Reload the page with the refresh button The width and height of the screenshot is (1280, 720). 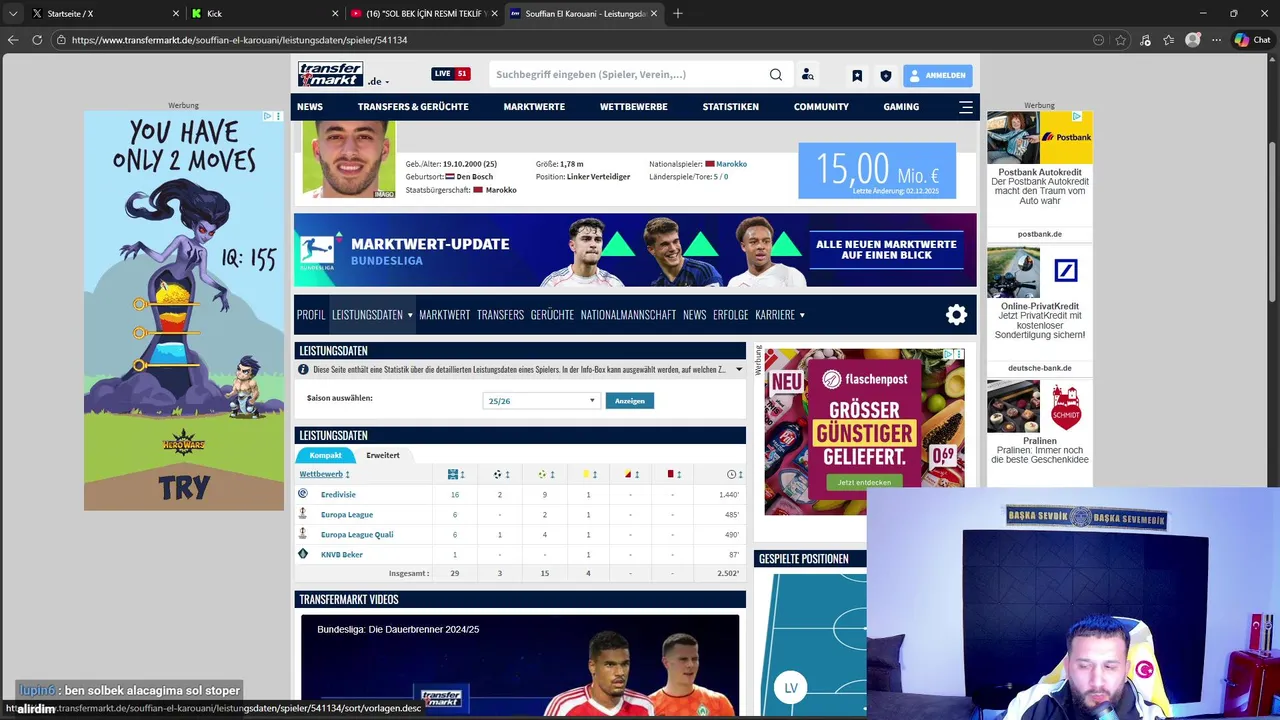pos(37,40)
